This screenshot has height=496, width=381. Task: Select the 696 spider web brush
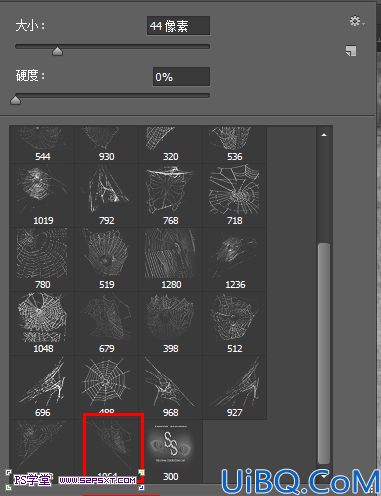[x=42, y=387]
